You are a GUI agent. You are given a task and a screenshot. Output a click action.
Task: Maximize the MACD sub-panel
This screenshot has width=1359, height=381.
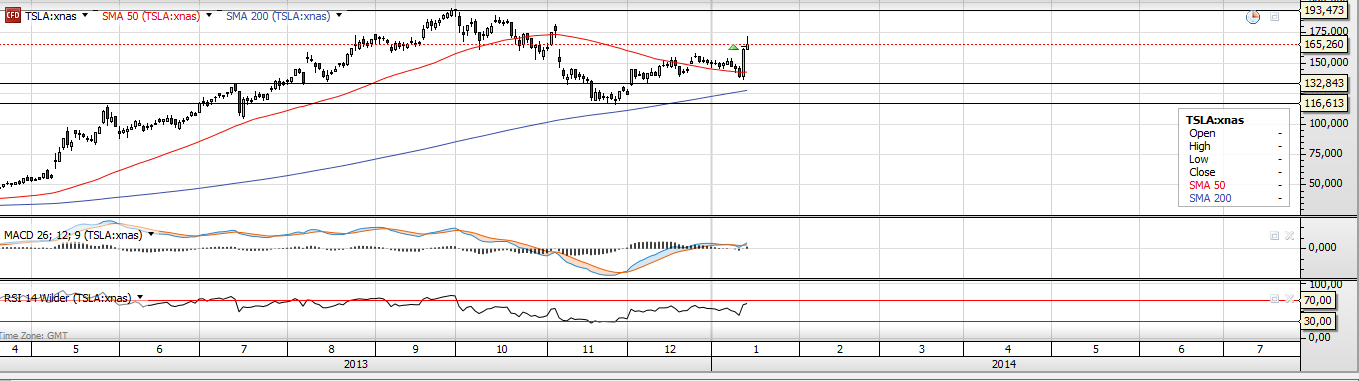(x=1274, y=235)
